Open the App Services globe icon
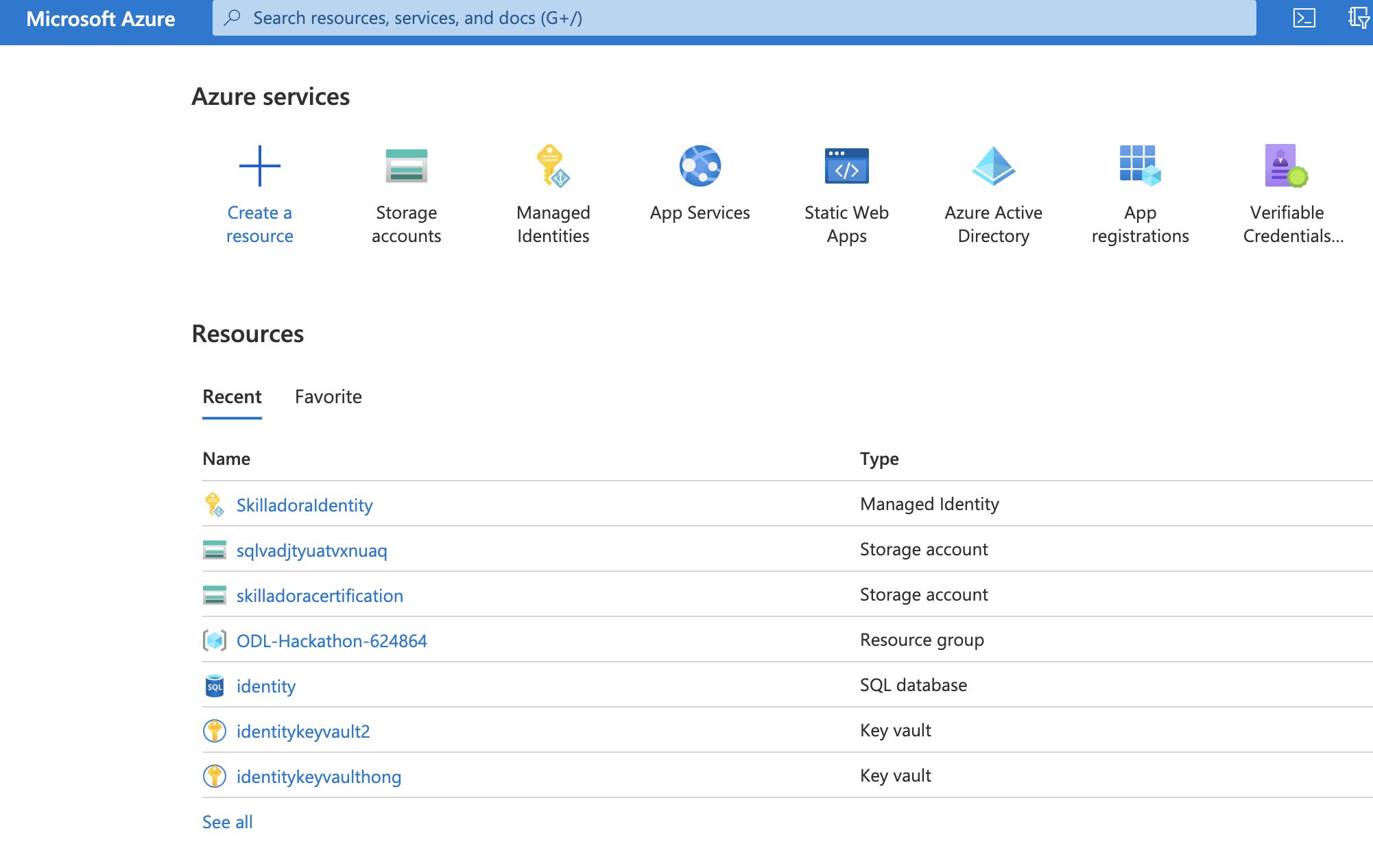Screen dimensions: 1373x868 (x=700, y=166)
